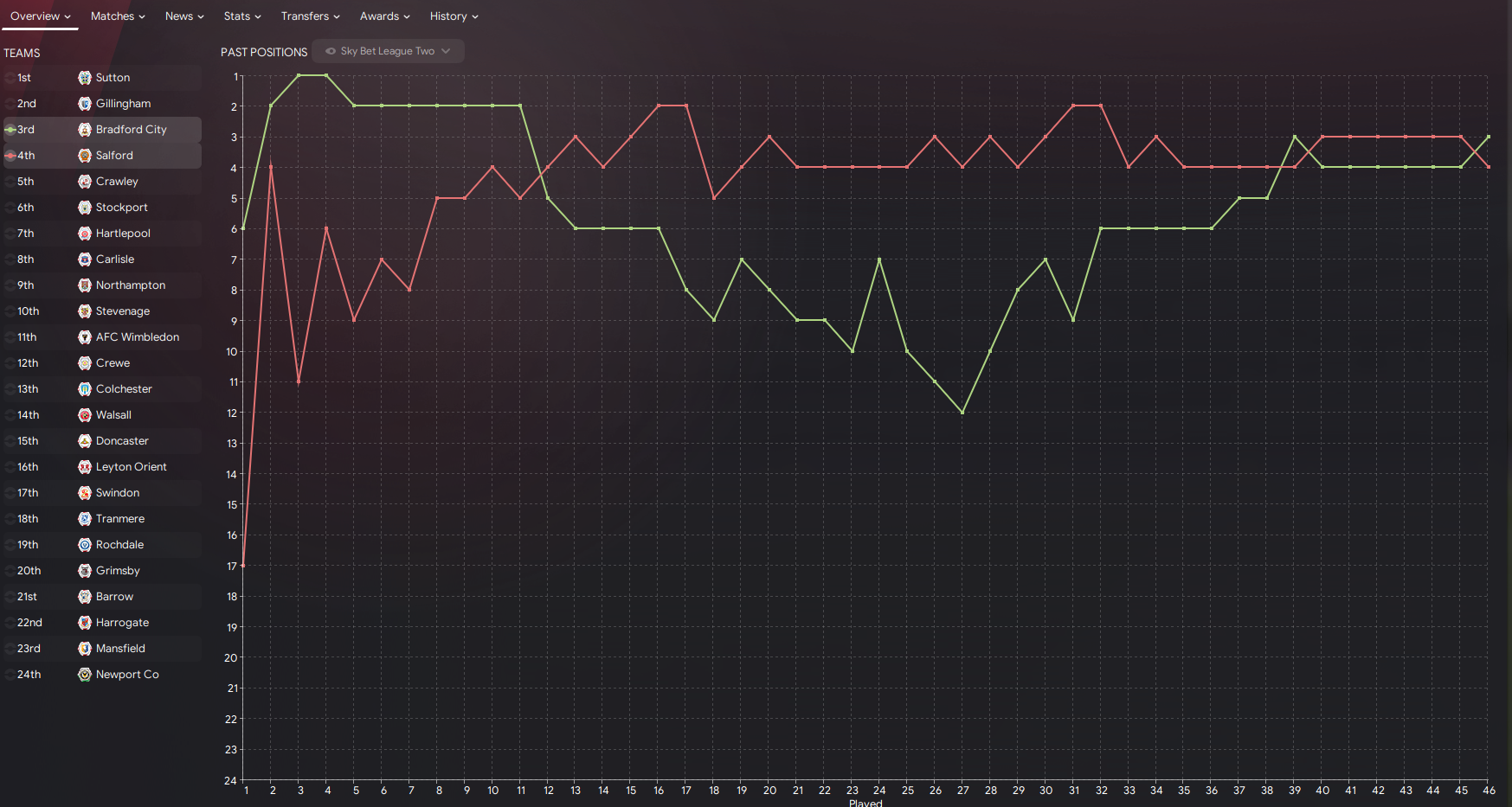Toggle the chart line circle beside 24th

pyautogui.click(x=10, y=675)
